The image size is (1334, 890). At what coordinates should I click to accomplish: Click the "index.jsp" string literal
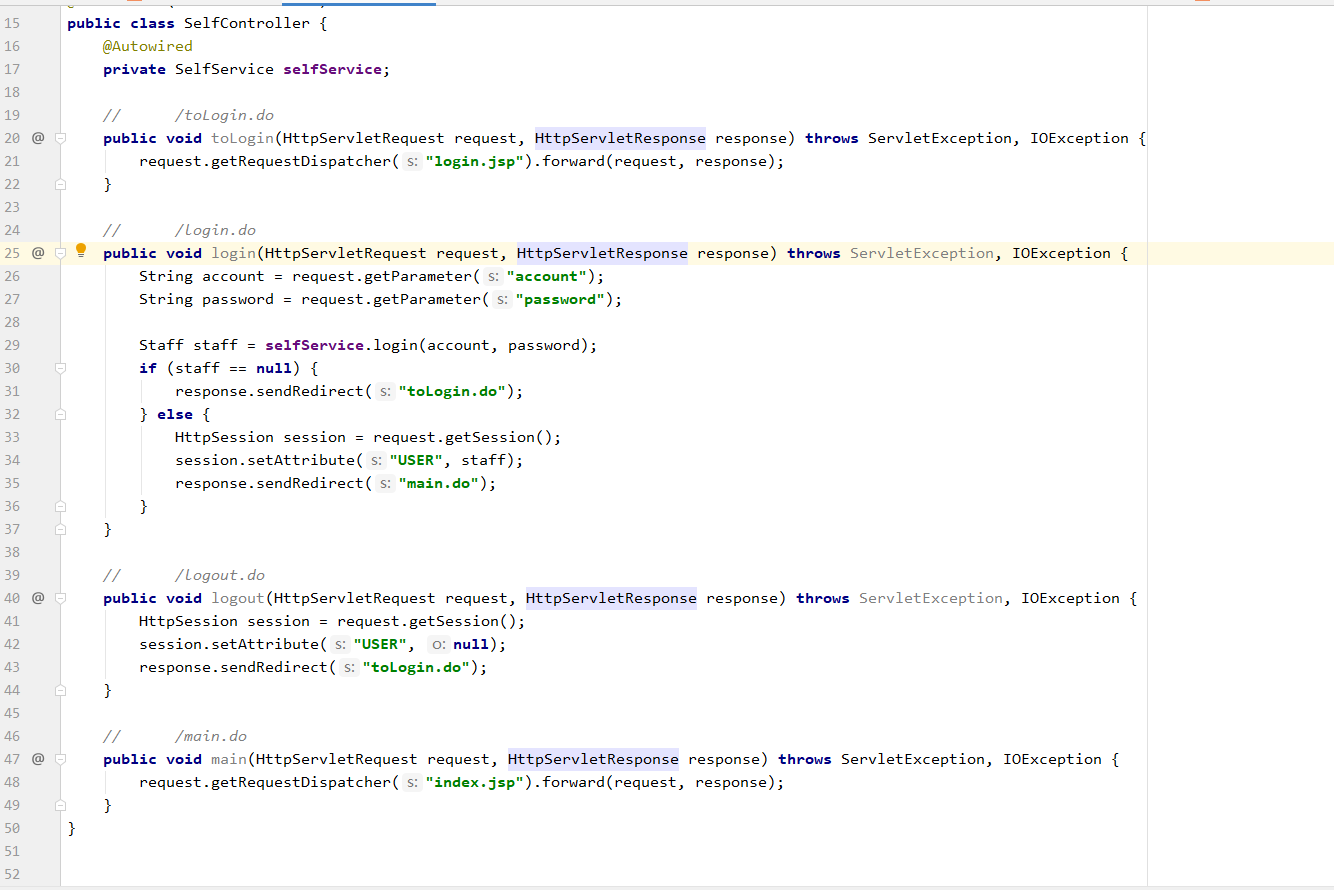point(475,782)
